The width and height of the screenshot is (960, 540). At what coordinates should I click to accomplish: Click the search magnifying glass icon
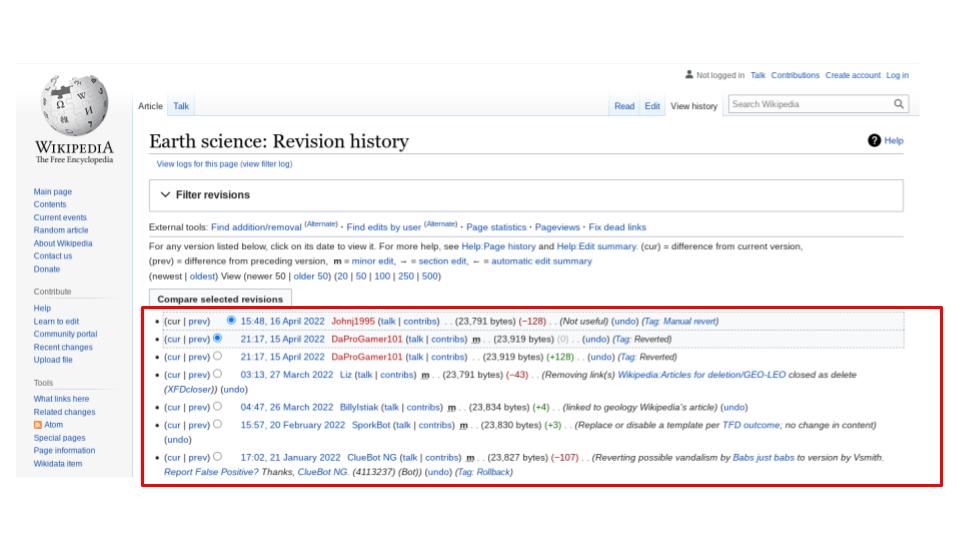click(899, 104)
